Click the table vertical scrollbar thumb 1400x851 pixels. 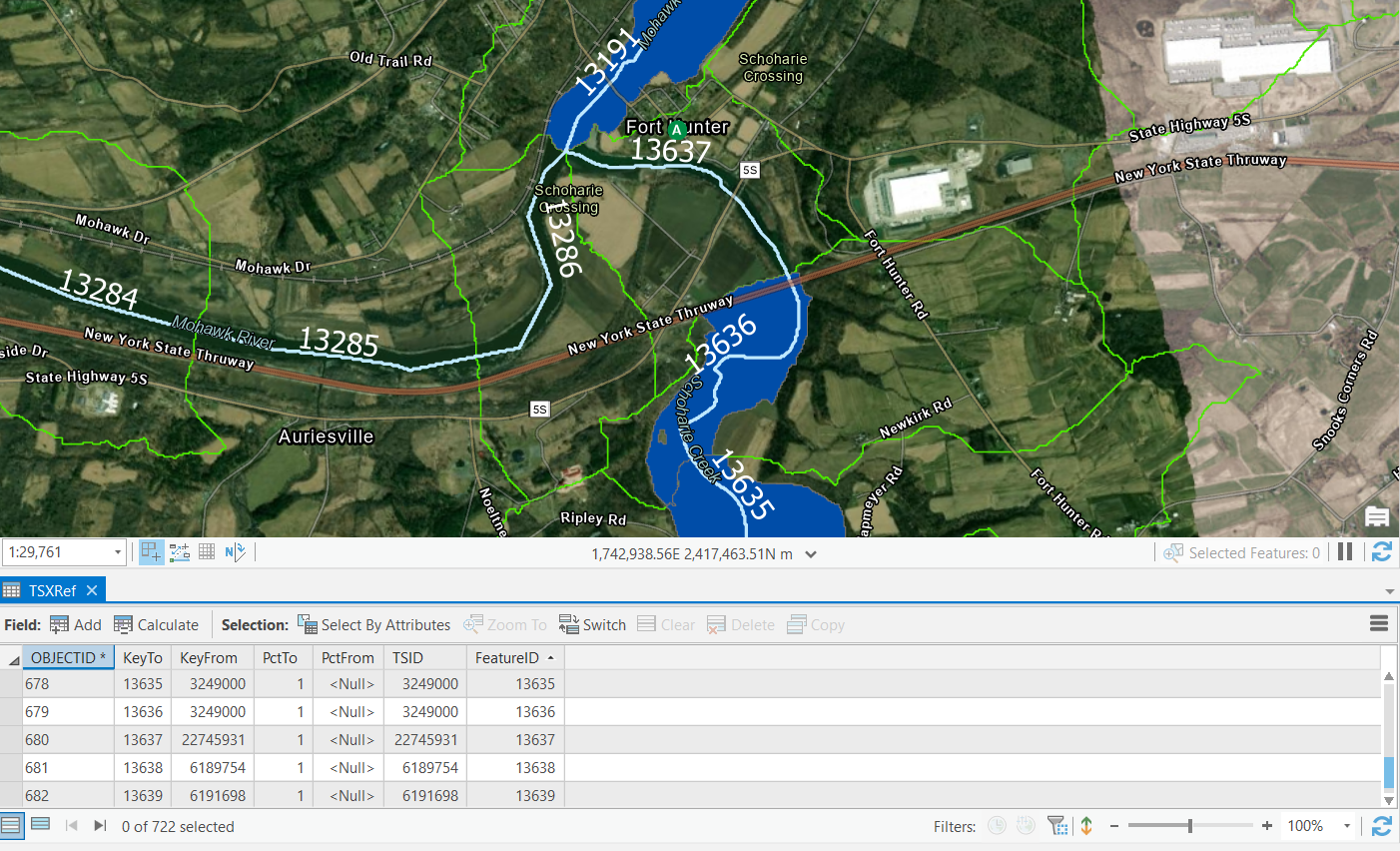pos(1388,772)
